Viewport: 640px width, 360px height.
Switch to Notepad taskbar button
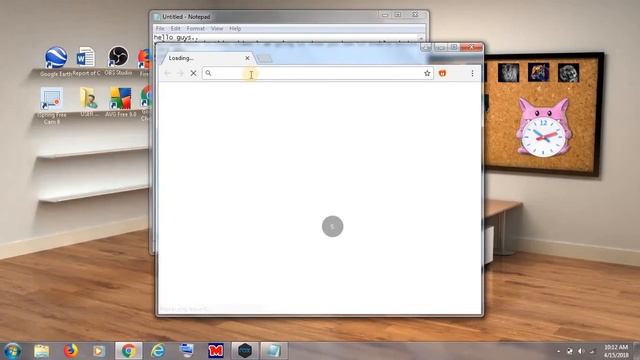coord(274,351)
